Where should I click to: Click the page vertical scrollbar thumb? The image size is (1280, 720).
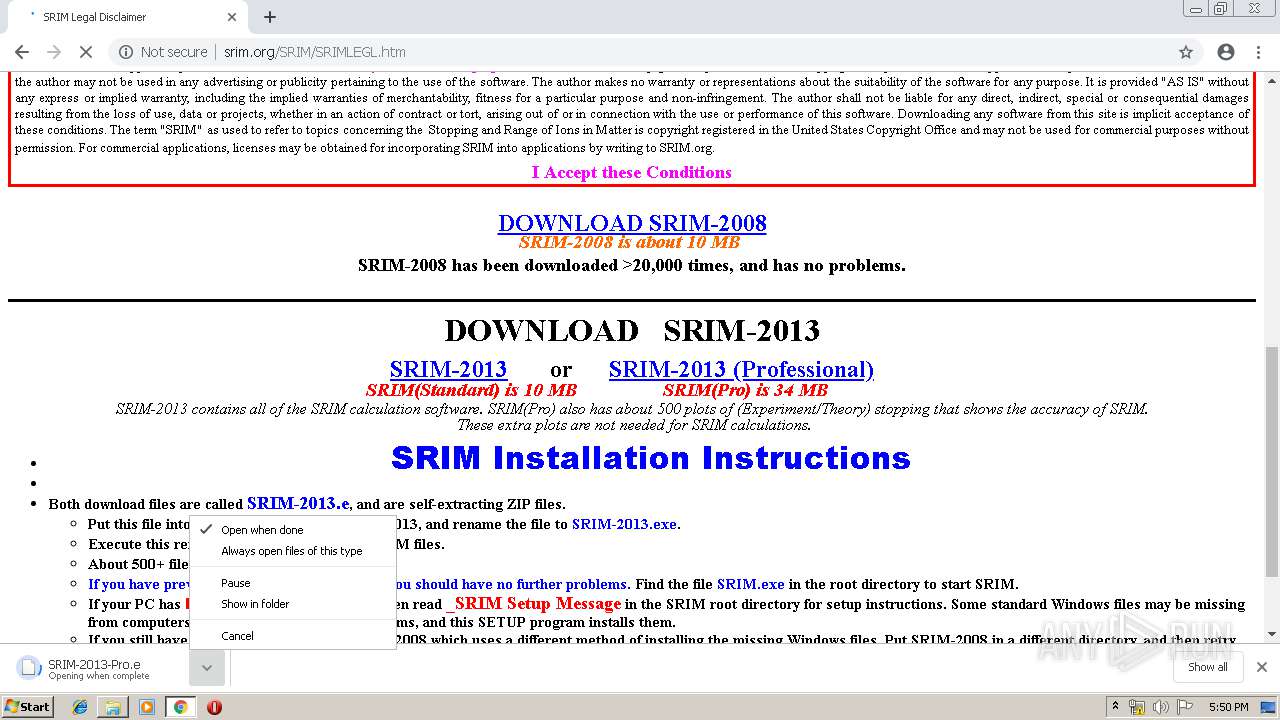pyautogui.click(x=1271, y=461)
